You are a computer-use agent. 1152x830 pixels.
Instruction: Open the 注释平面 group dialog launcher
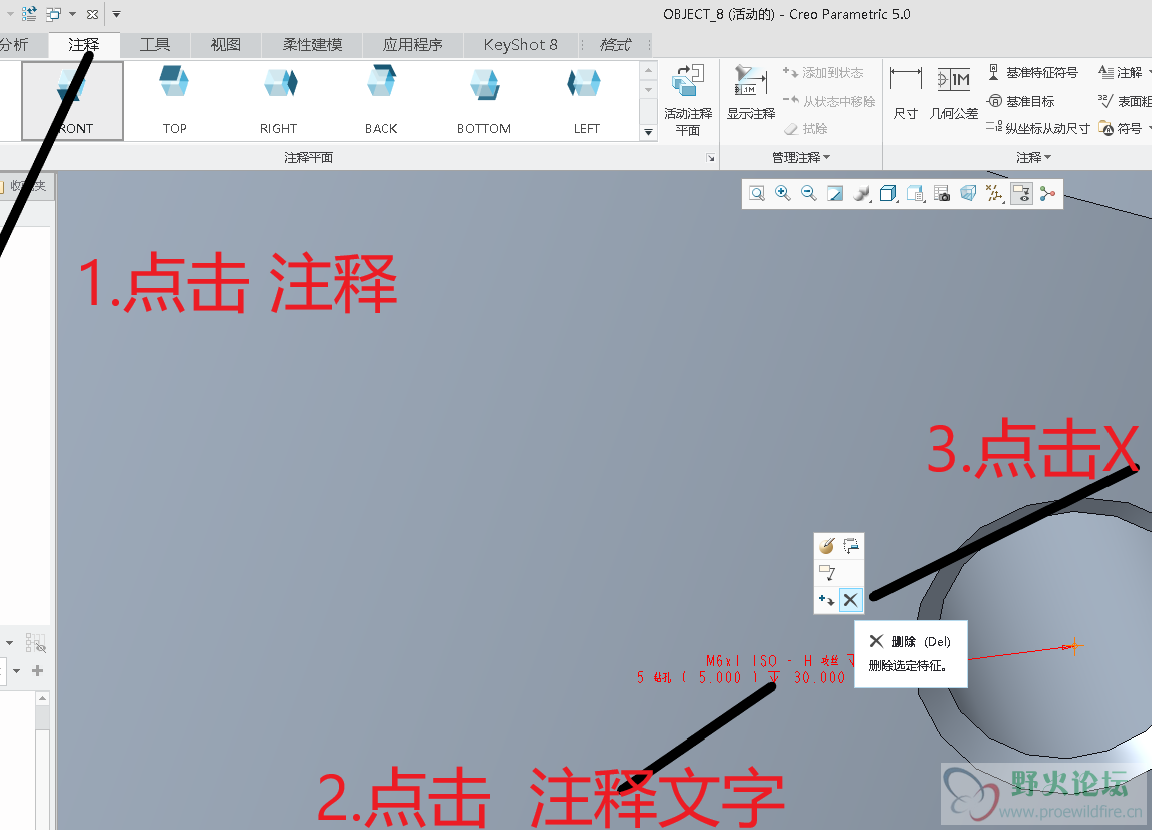710,158
